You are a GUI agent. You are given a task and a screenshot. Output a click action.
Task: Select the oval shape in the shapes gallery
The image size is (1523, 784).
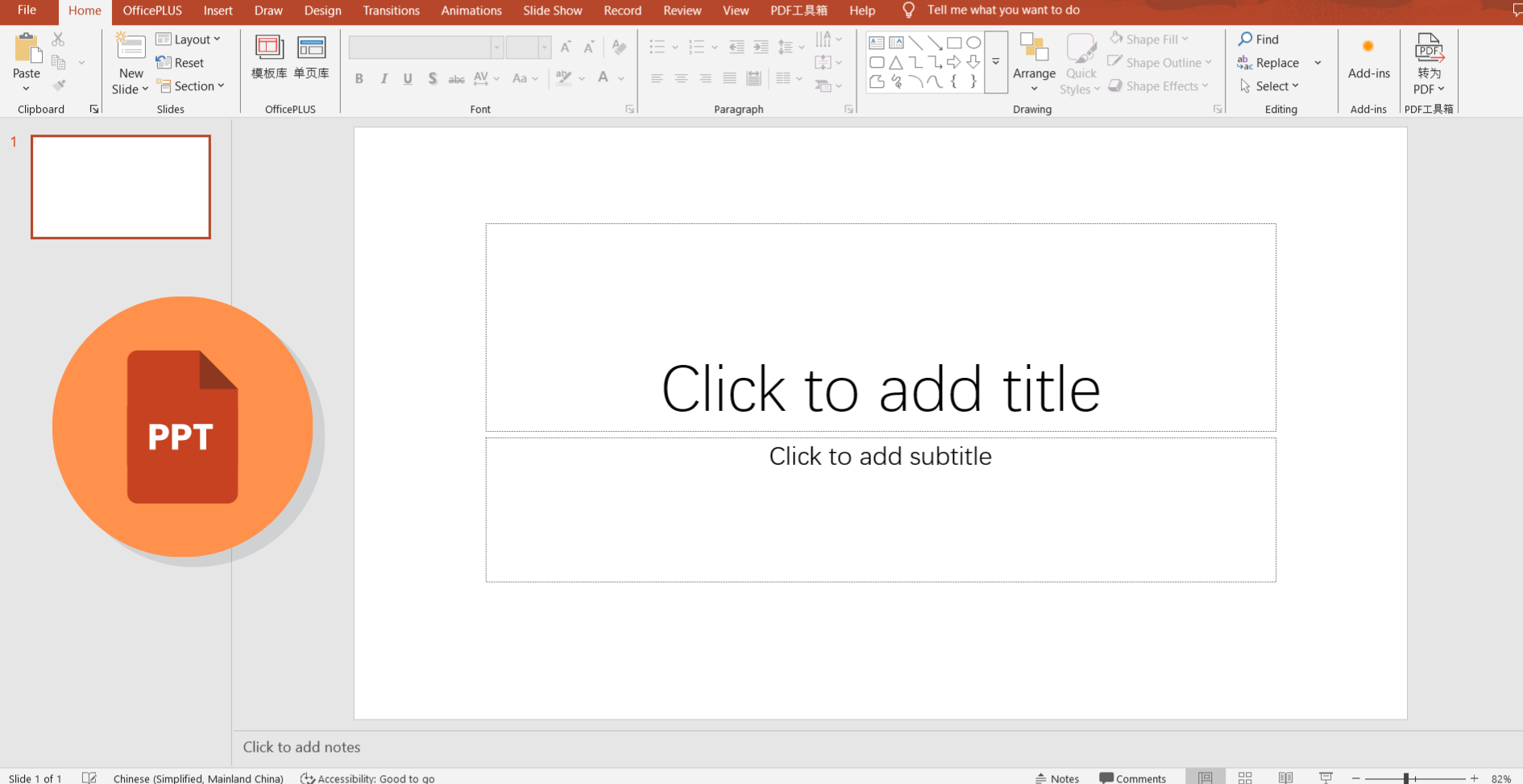pos(973,43)
